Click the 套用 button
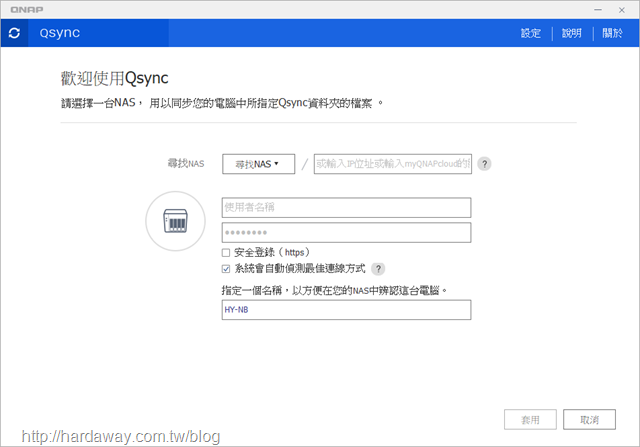 [530, 420]
